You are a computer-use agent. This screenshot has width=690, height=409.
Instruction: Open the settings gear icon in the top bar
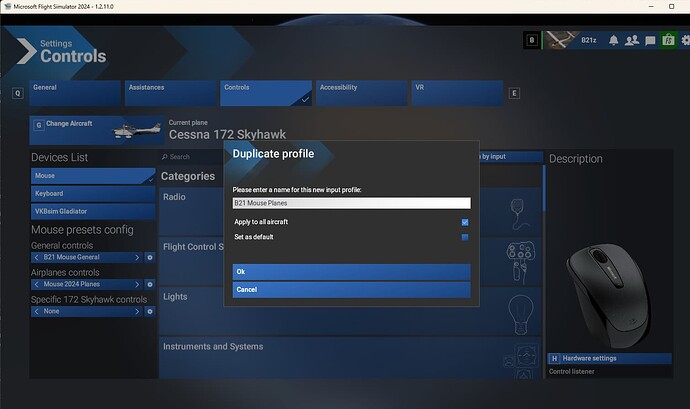click(x=686, y=41)
